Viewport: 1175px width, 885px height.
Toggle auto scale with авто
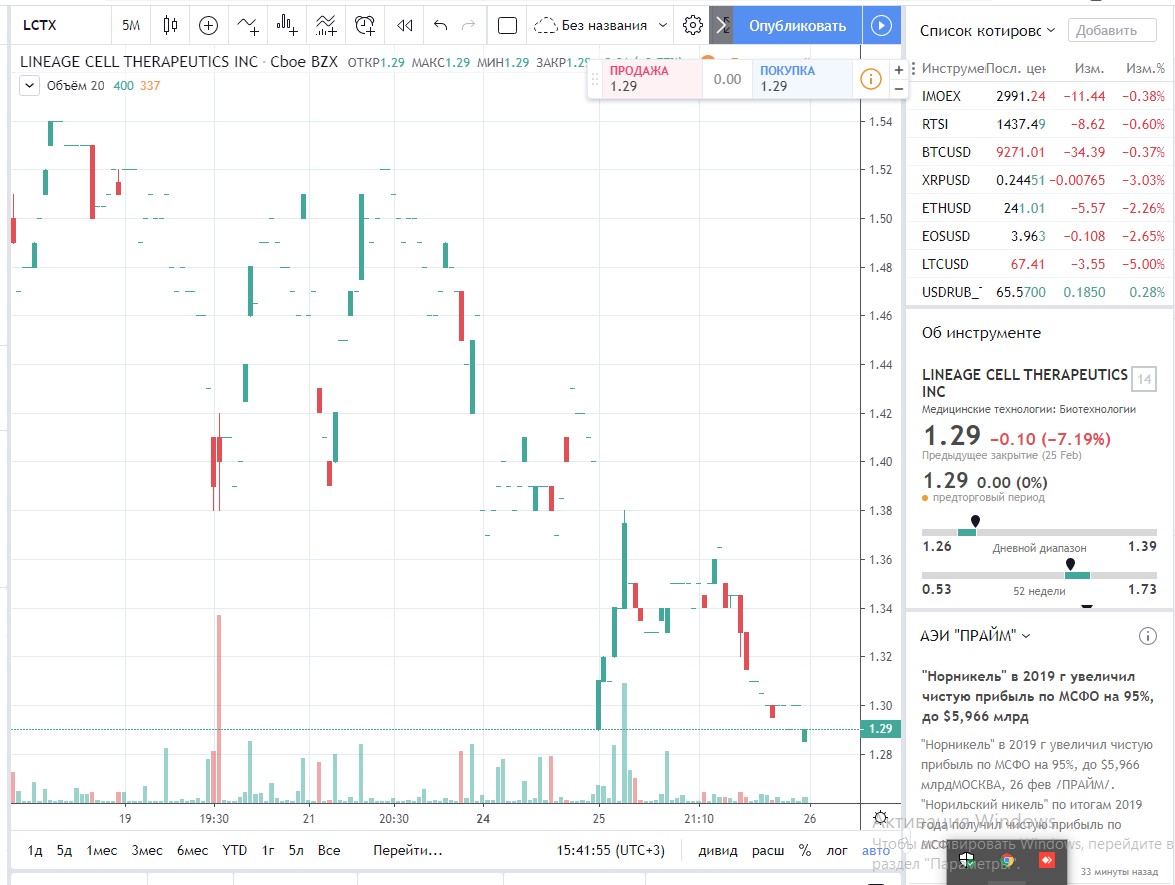(x=875, y=851)
